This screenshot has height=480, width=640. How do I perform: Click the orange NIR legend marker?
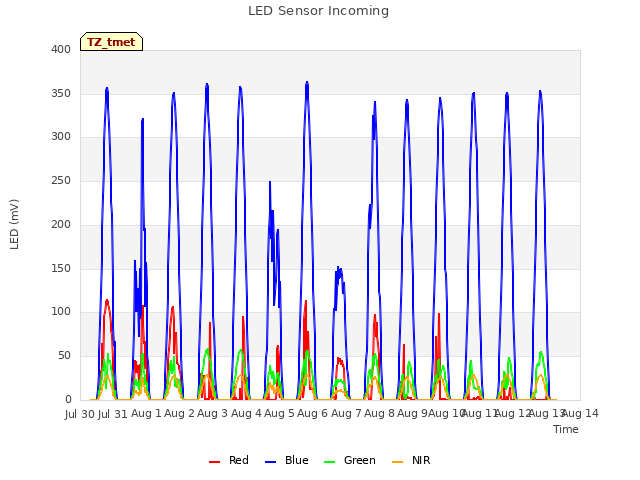(397, 462)
